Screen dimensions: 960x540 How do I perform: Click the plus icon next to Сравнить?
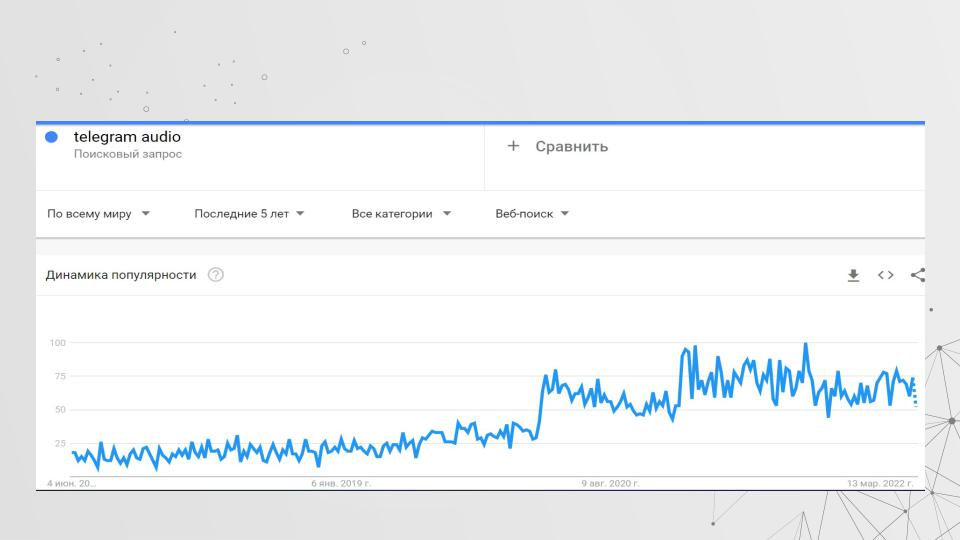513,146
